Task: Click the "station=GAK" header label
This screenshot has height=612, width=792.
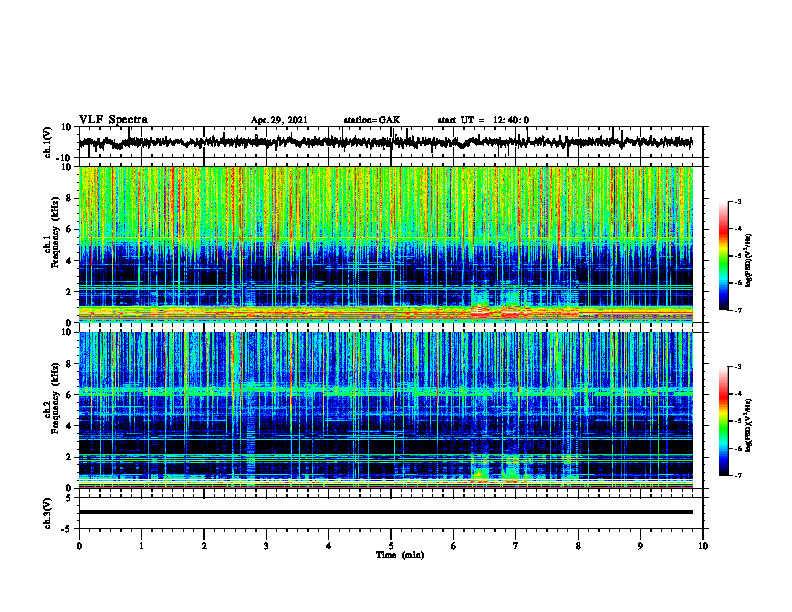Action: pos(372,120)
